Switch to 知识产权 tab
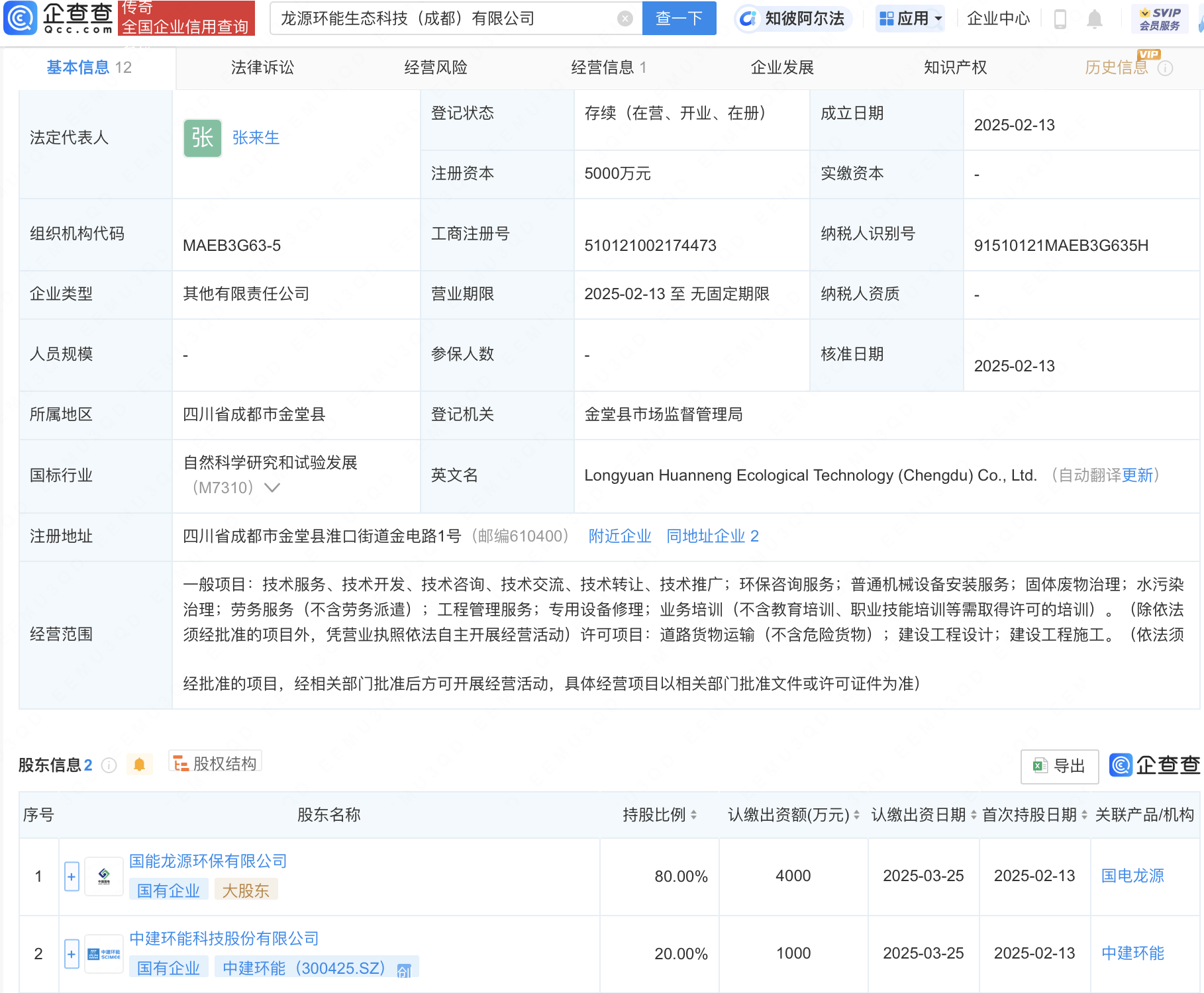Image resolution: width=1204 pixels, height=993 pixels. point(955,68)
